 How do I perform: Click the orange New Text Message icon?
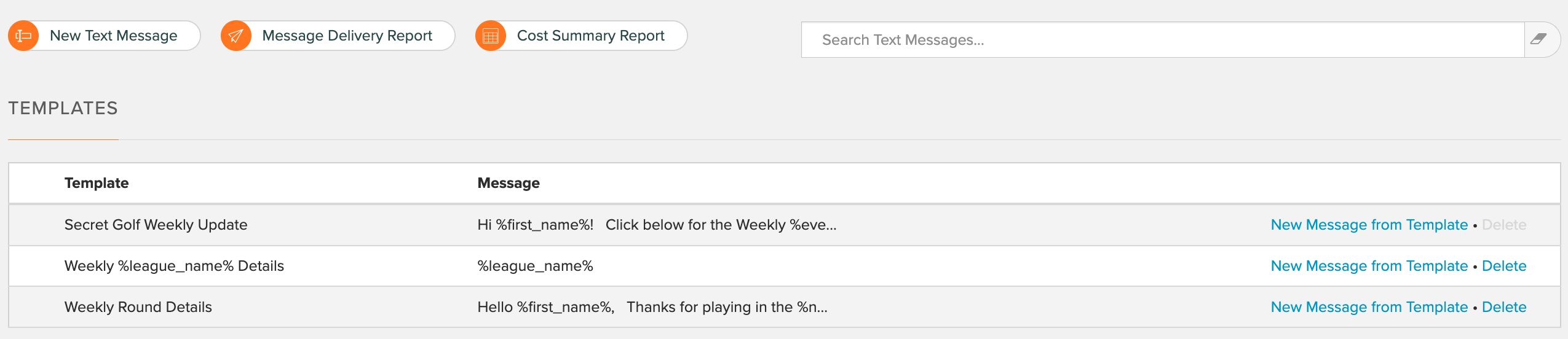click(23, 36)
